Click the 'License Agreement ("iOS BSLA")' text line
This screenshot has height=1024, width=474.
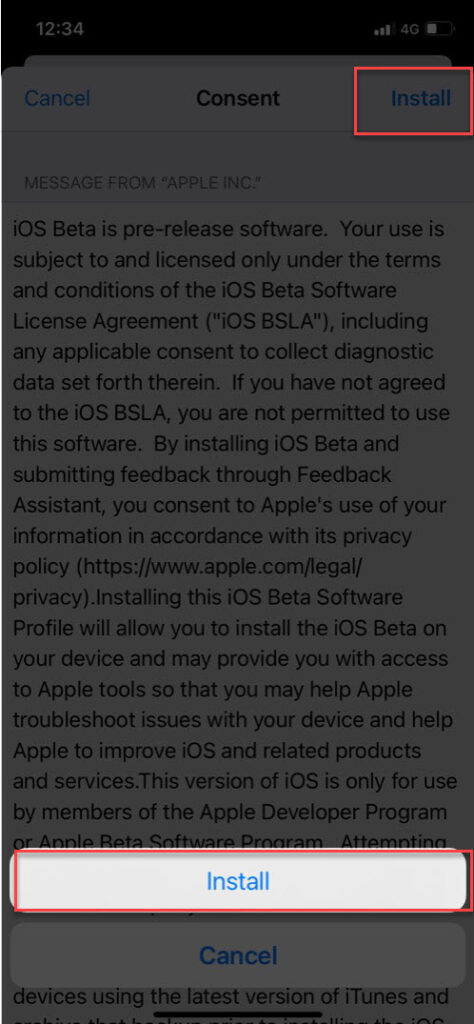click(221, 322)
